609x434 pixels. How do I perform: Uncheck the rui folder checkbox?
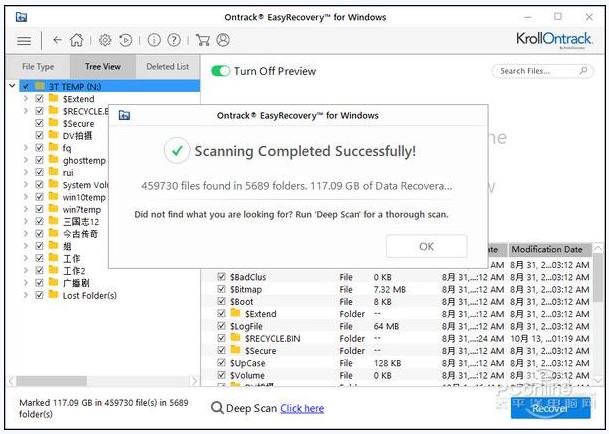(39, 172)
